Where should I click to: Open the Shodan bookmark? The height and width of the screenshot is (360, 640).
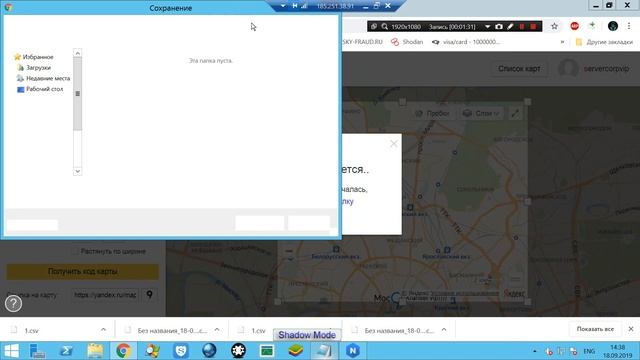tap(407, 42)
